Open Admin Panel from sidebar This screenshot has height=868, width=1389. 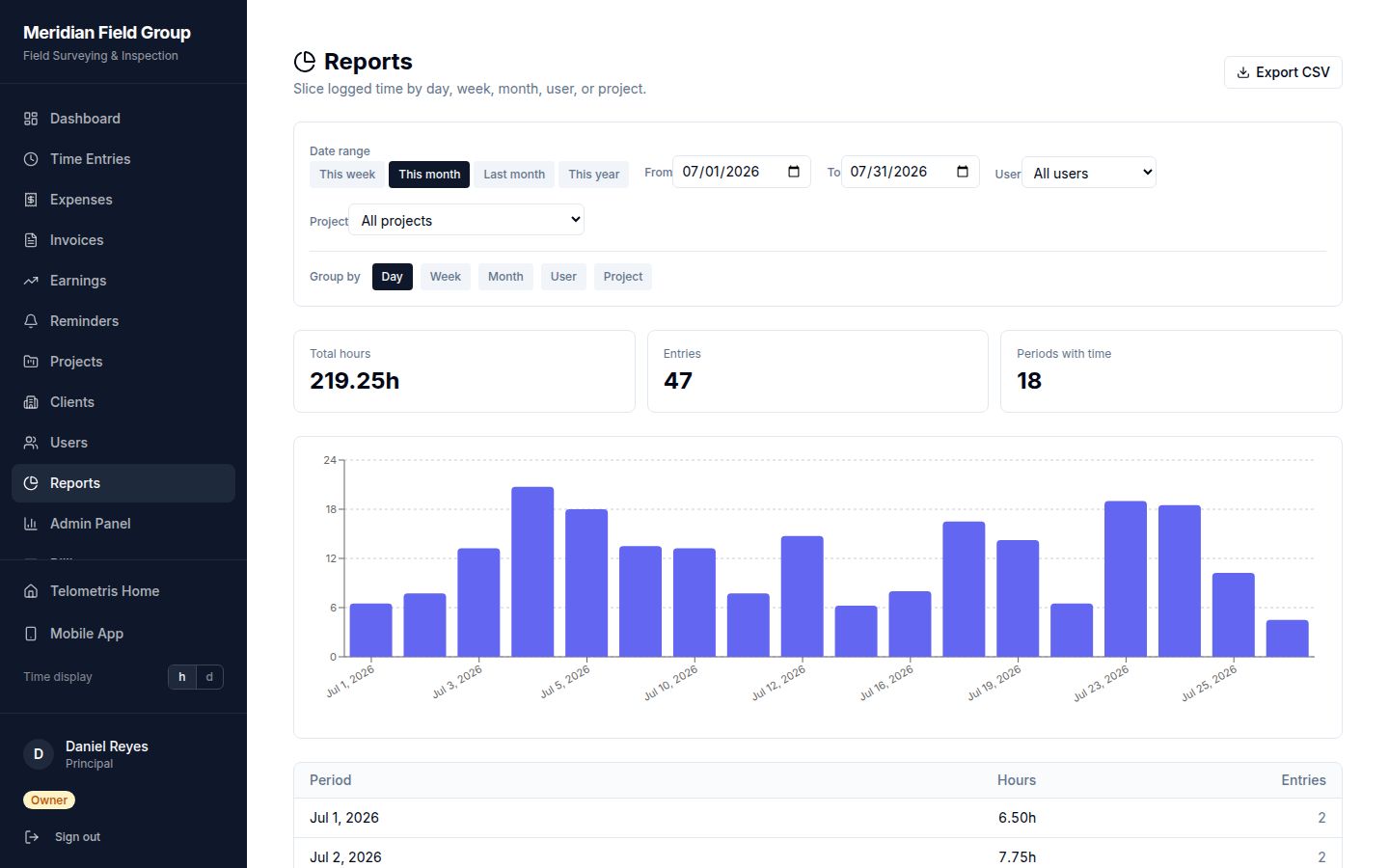(x=123, y=524)
